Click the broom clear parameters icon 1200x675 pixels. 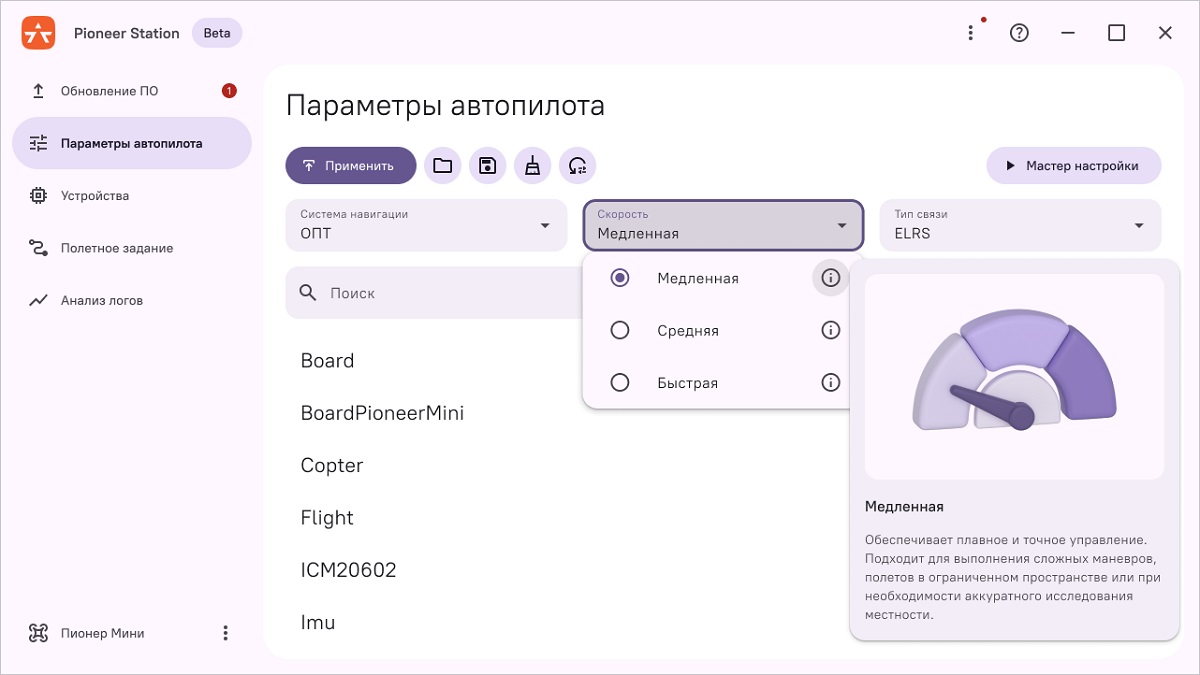533,166
